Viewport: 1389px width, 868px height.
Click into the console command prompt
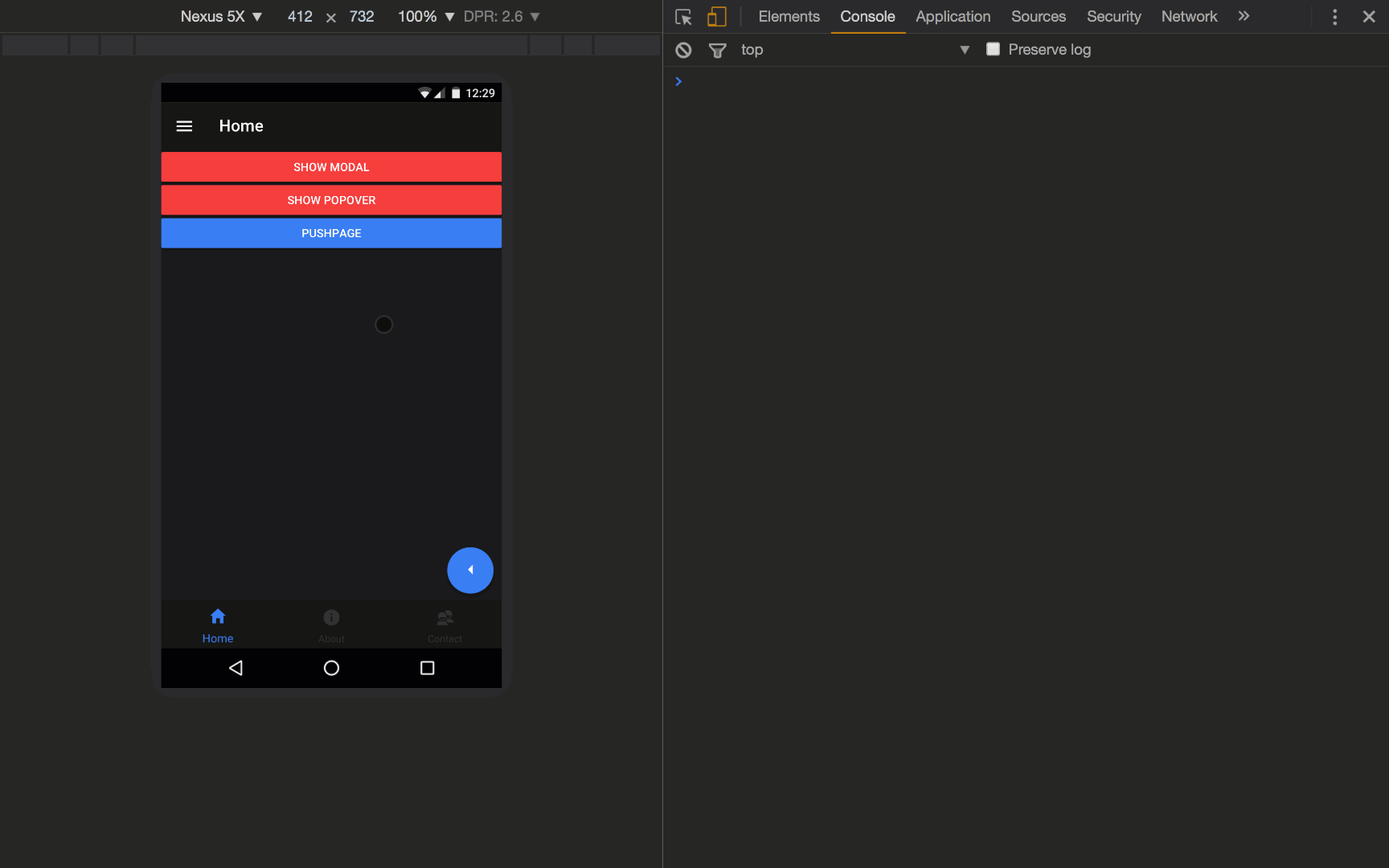point(804,81)
